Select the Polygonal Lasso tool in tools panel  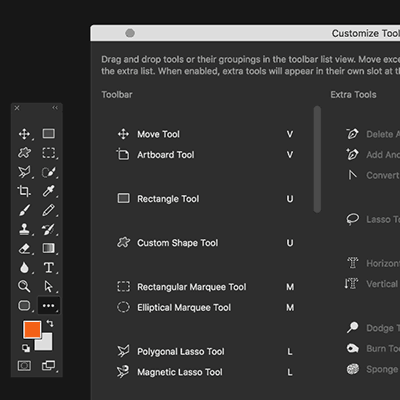pyautogui.click(x=24, y=172)
